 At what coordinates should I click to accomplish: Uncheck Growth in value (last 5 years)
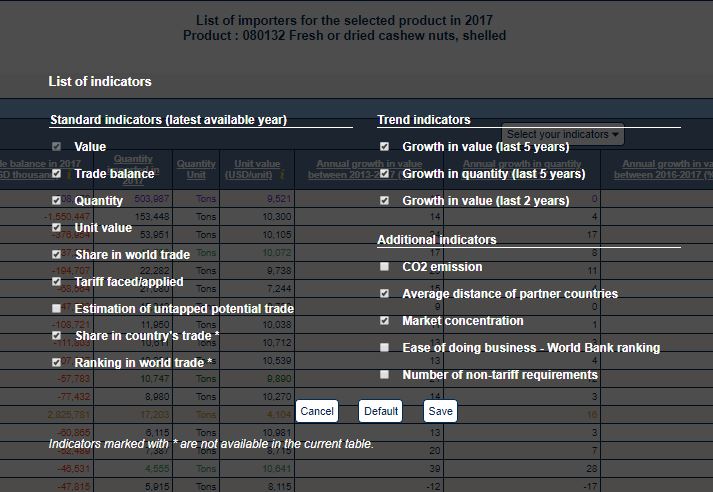pyautogui.click(x=385, y=147)
